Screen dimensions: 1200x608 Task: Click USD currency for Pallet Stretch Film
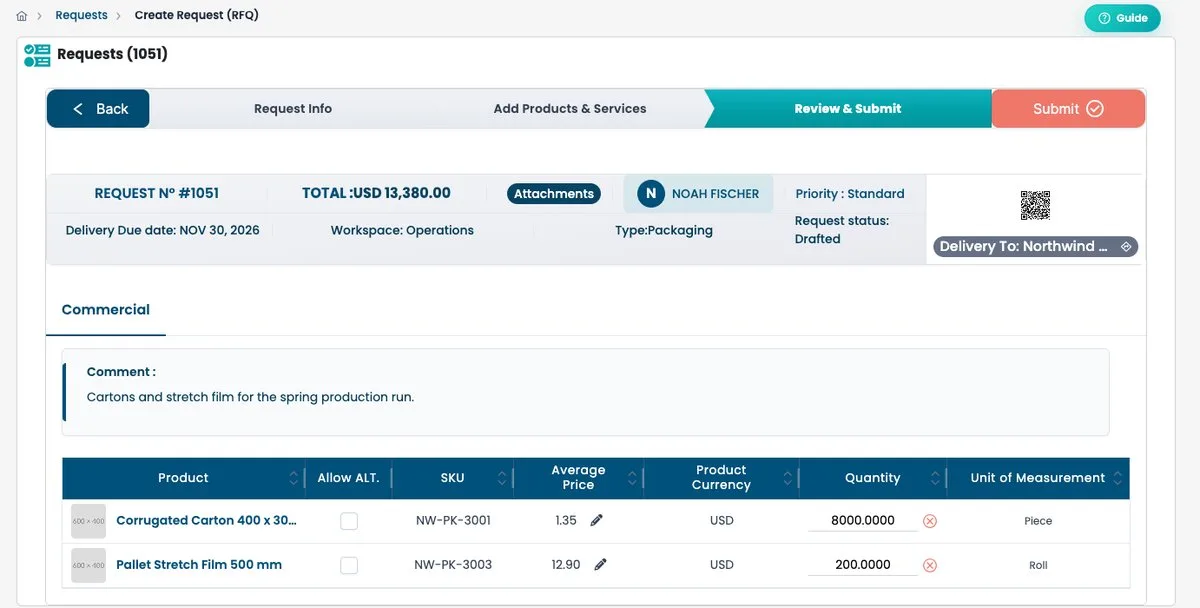tap(722, 565)
